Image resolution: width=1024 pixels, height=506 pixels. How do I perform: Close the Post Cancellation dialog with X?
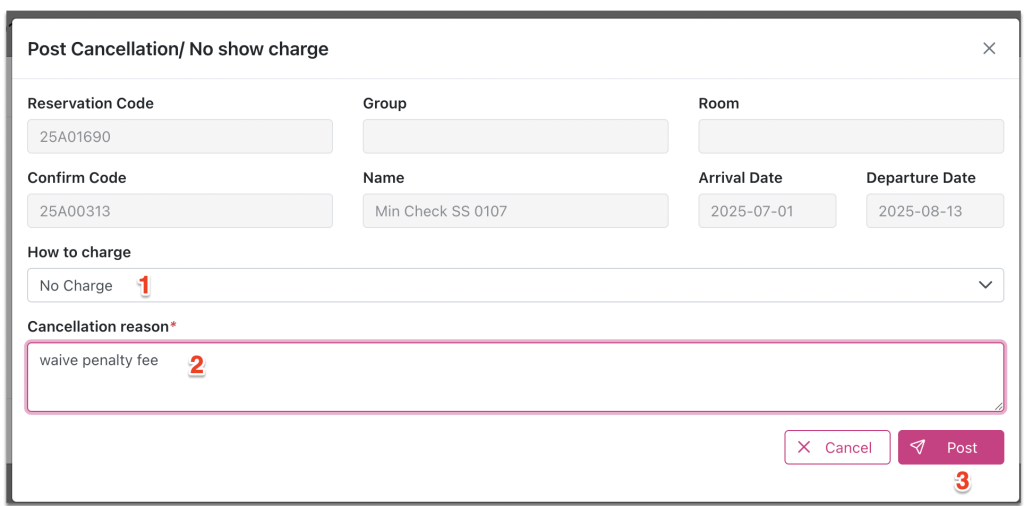click(989, 48)
